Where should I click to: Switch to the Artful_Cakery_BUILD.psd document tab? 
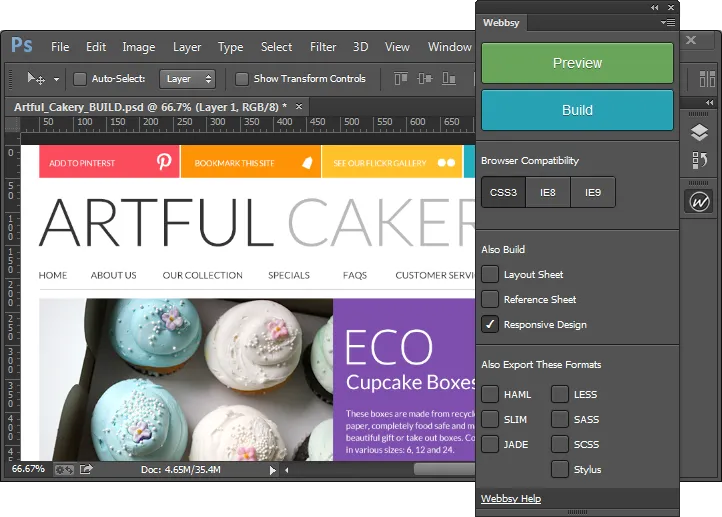[x=150, y=106]
